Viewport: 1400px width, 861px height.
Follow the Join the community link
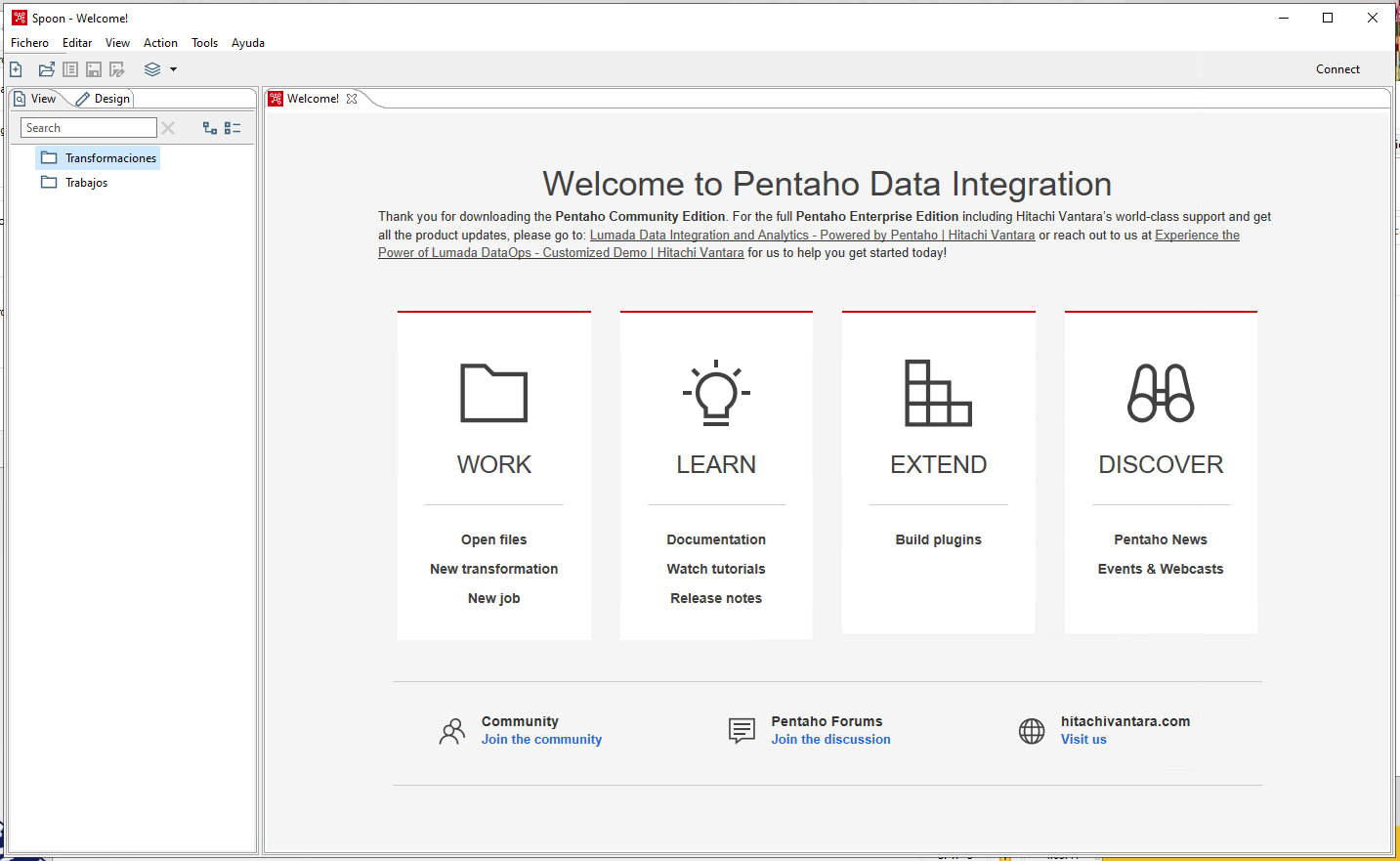point(541,739)
